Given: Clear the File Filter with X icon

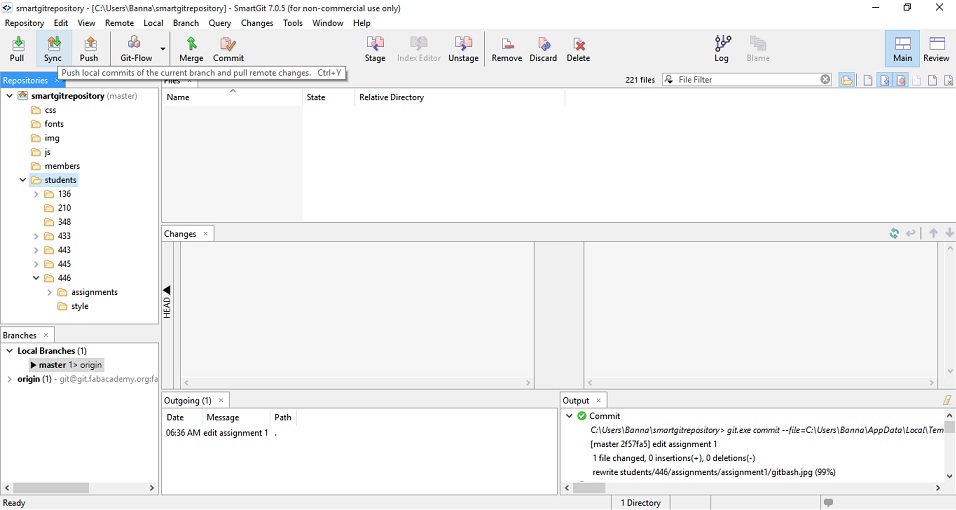Looking at the screenshot, I should 825,79.
